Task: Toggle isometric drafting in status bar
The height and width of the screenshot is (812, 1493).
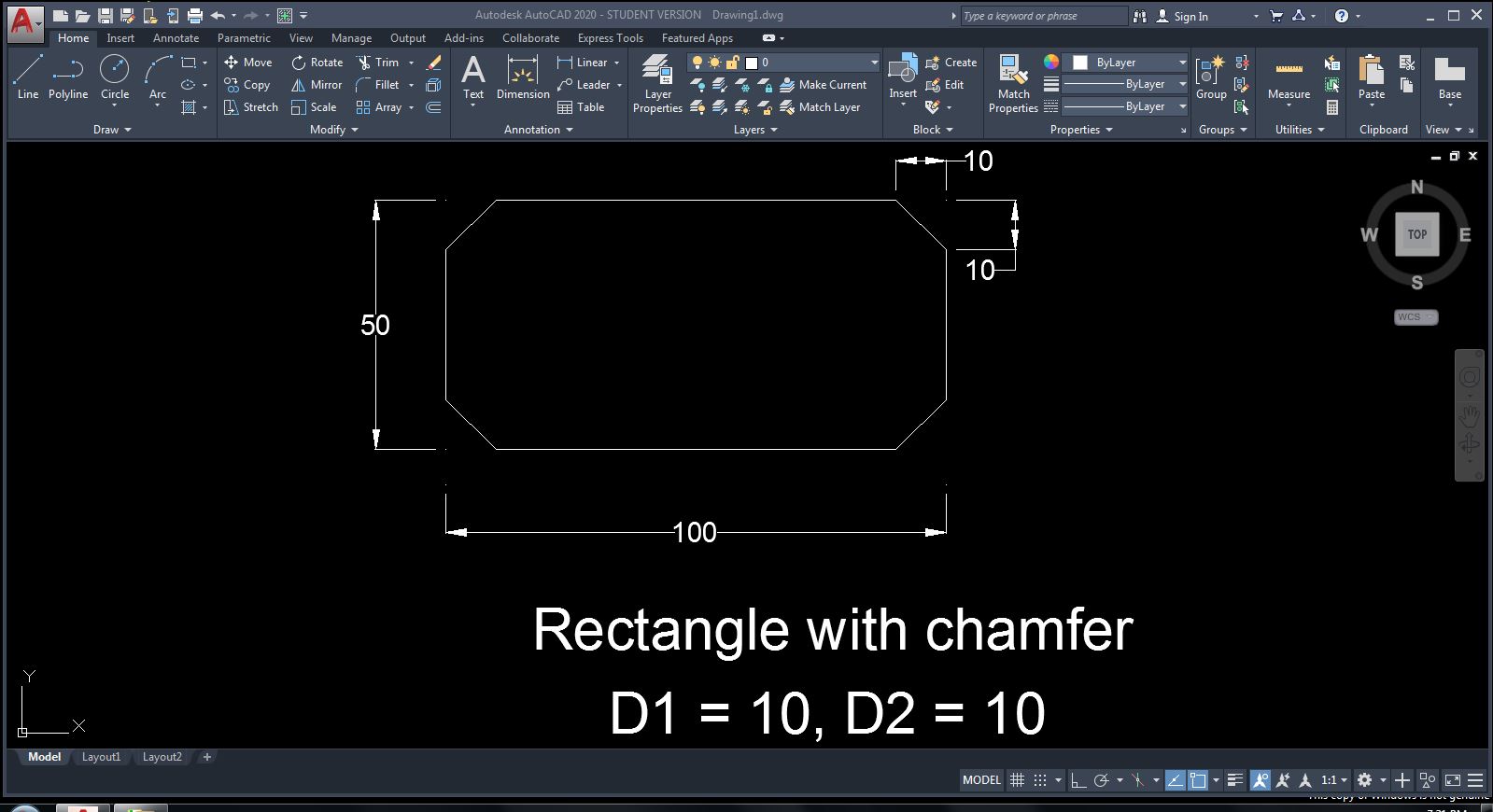Action: point(1137,780)
